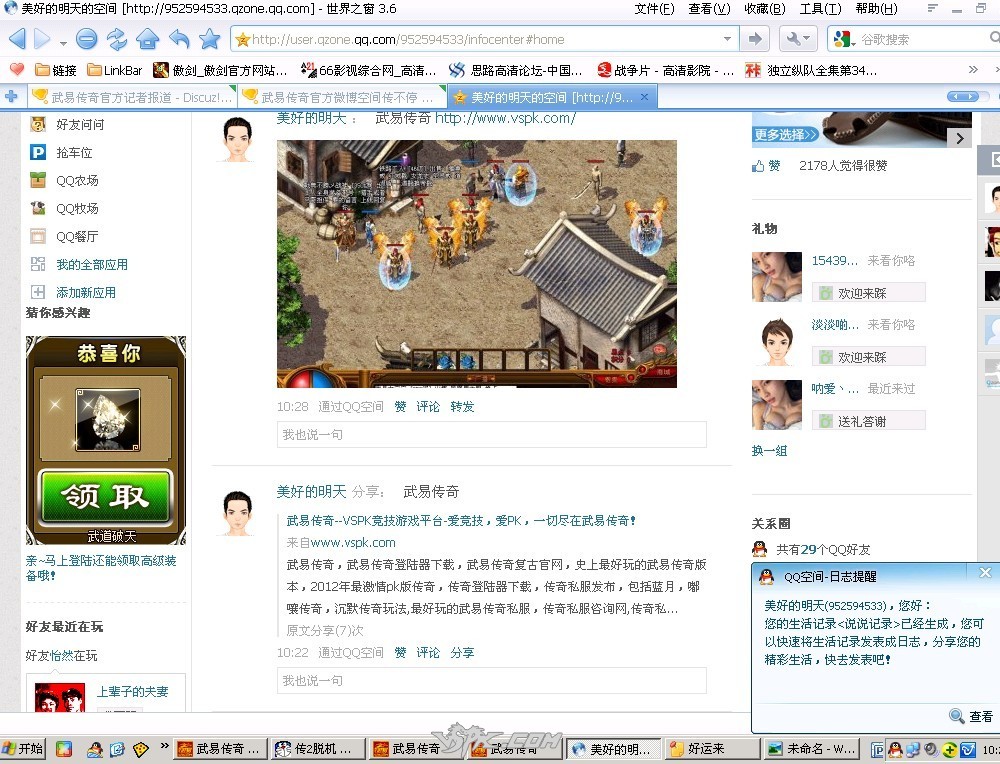Open the QQ牧场 sidebar app

pyautogui.click(x=64, y=208)
